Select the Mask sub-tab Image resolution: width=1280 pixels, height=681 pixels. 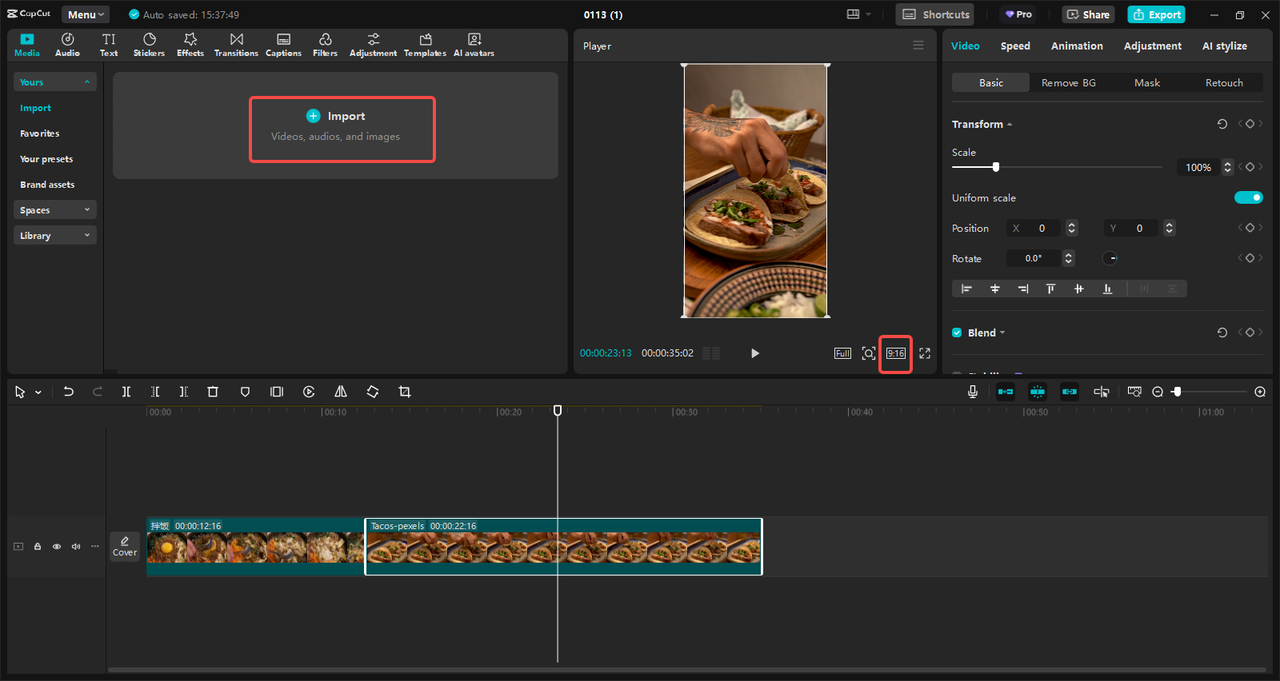pos(1147,83)
